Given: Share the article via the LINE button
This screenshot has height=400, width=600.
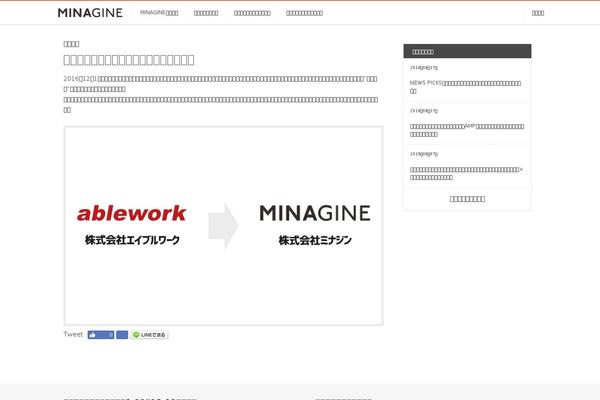Looking at the screenshot, I should (x=149, y=335).
